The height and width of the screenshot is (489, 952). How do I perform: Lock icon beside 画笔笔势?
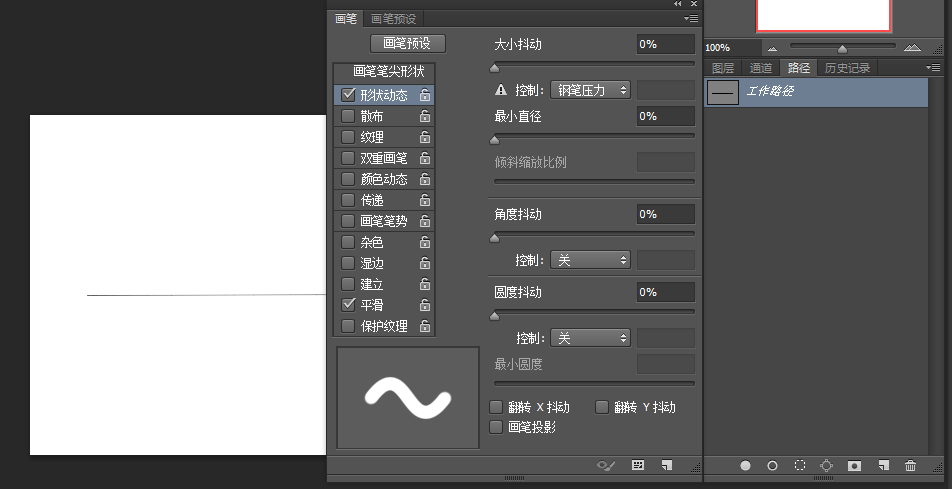(425, 221)
